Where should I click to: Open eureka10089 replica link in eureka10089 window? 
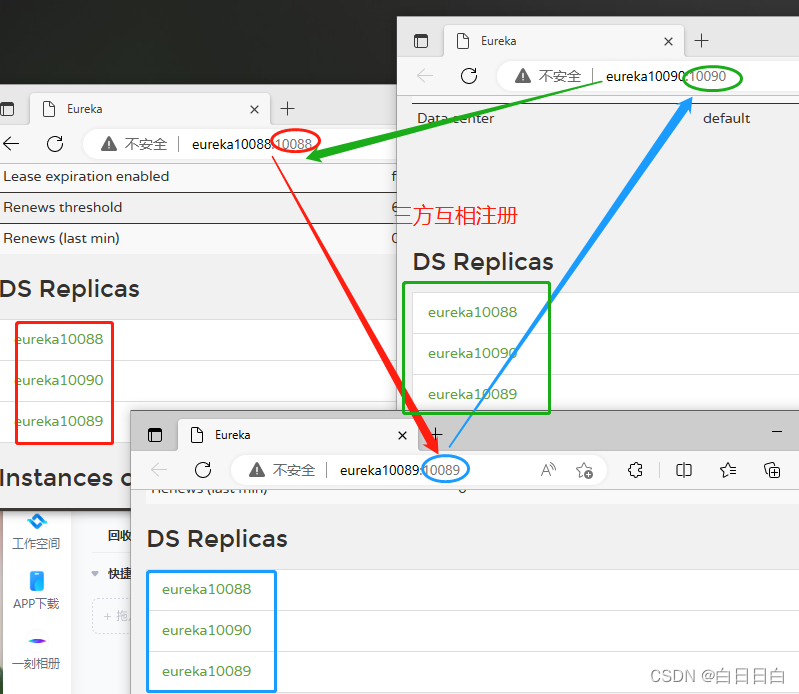[206, 672]
